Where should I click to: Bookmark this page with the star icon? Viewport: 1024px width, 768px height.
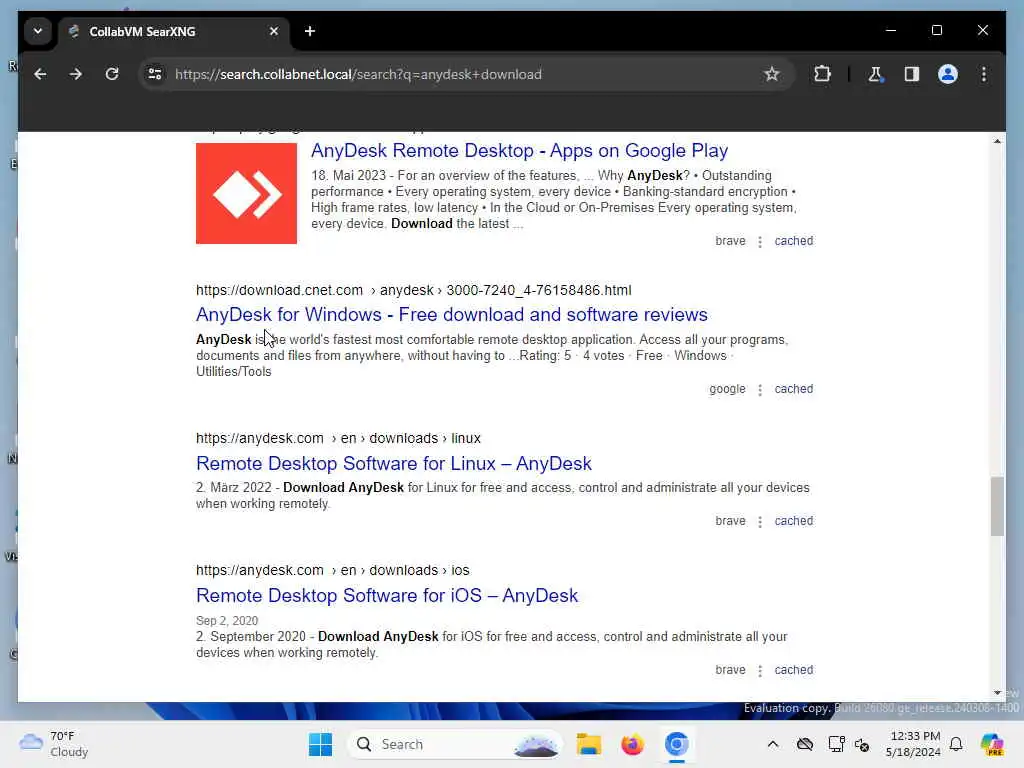pos(771,74)
